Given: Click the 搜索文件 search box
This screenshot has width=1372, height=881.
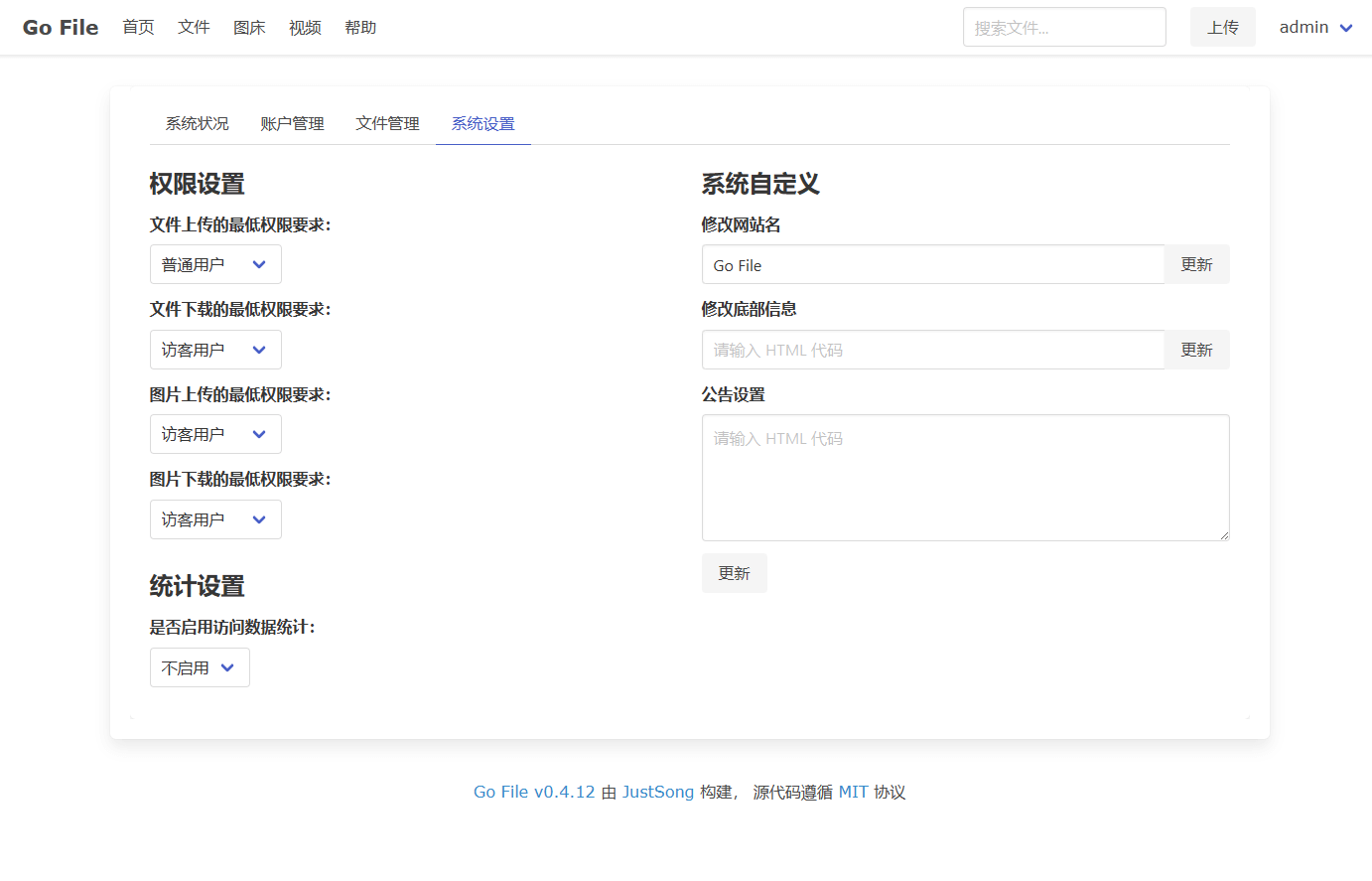Looking at the screenshot, I should [1063, 27].
